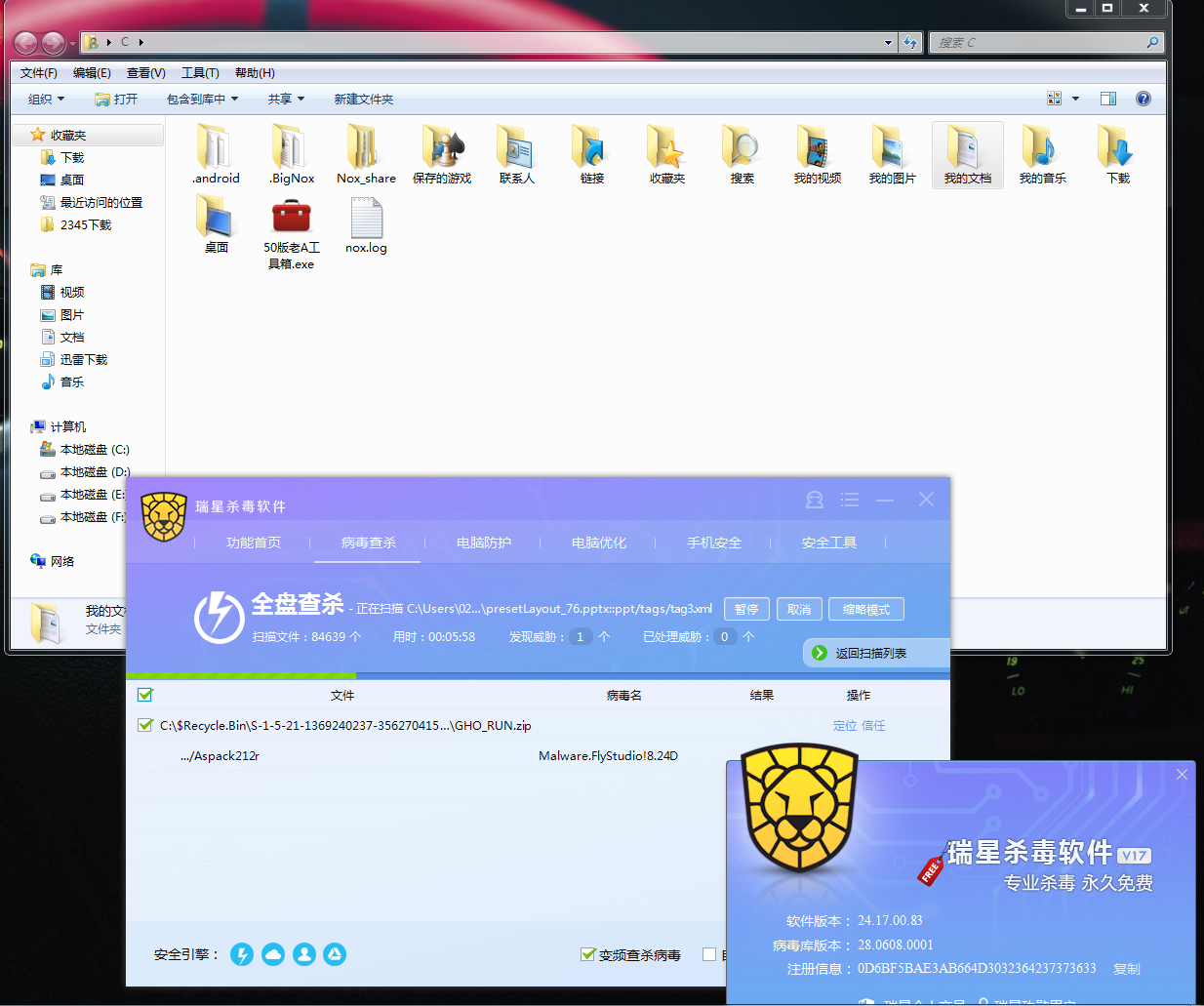Open the 查看(V) menu
1204x1006 pixels.
click(146, 73)
